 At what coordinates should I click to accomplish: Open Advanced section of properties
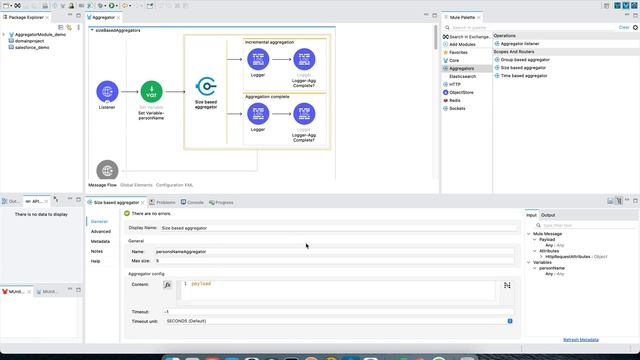[x=101, y=231]
